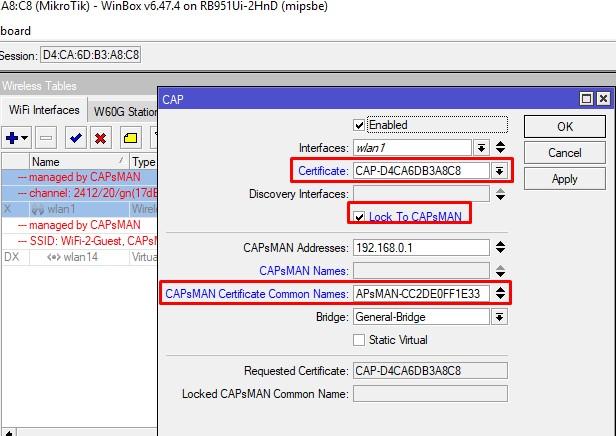Click the SSID: WiFi-2-Guest comment row
The image size is (616, 436).
tap(79, 241)
